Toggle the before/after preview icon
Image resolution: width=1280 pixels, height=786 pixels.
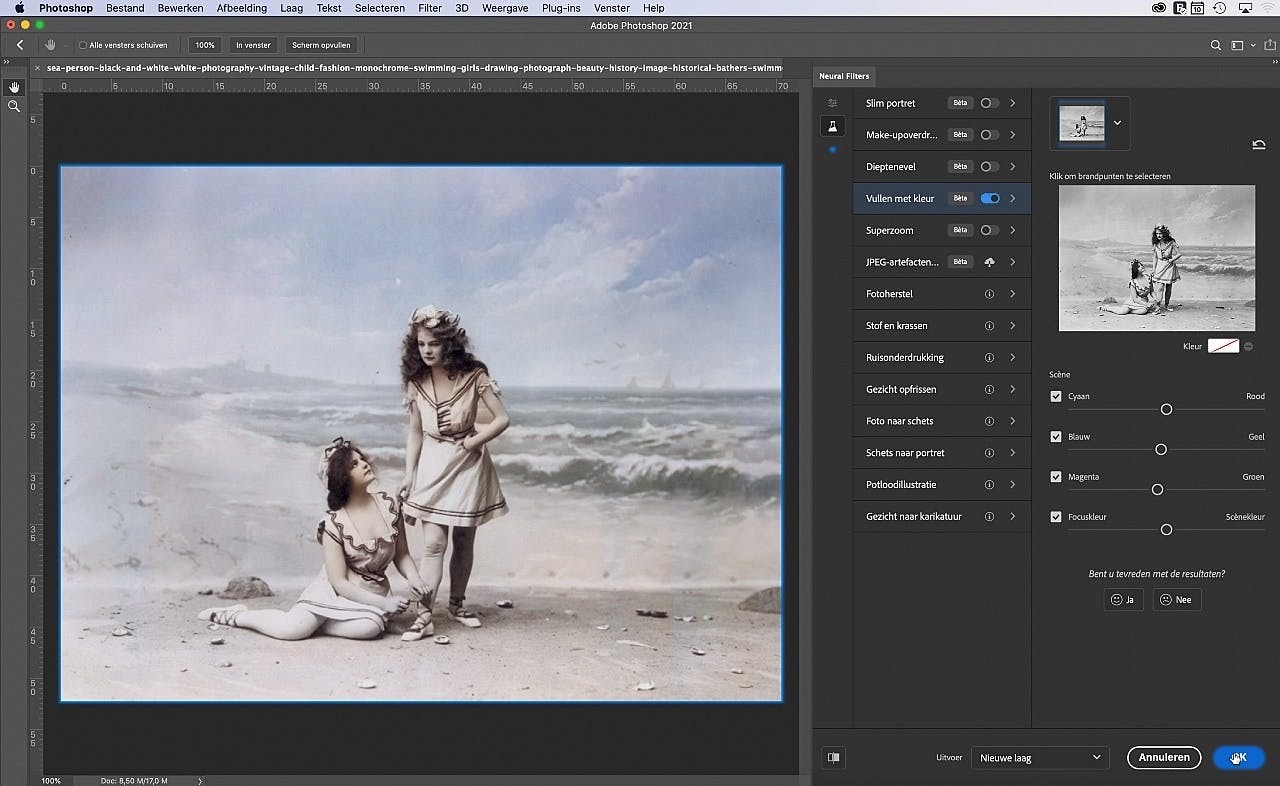[833, 758]
